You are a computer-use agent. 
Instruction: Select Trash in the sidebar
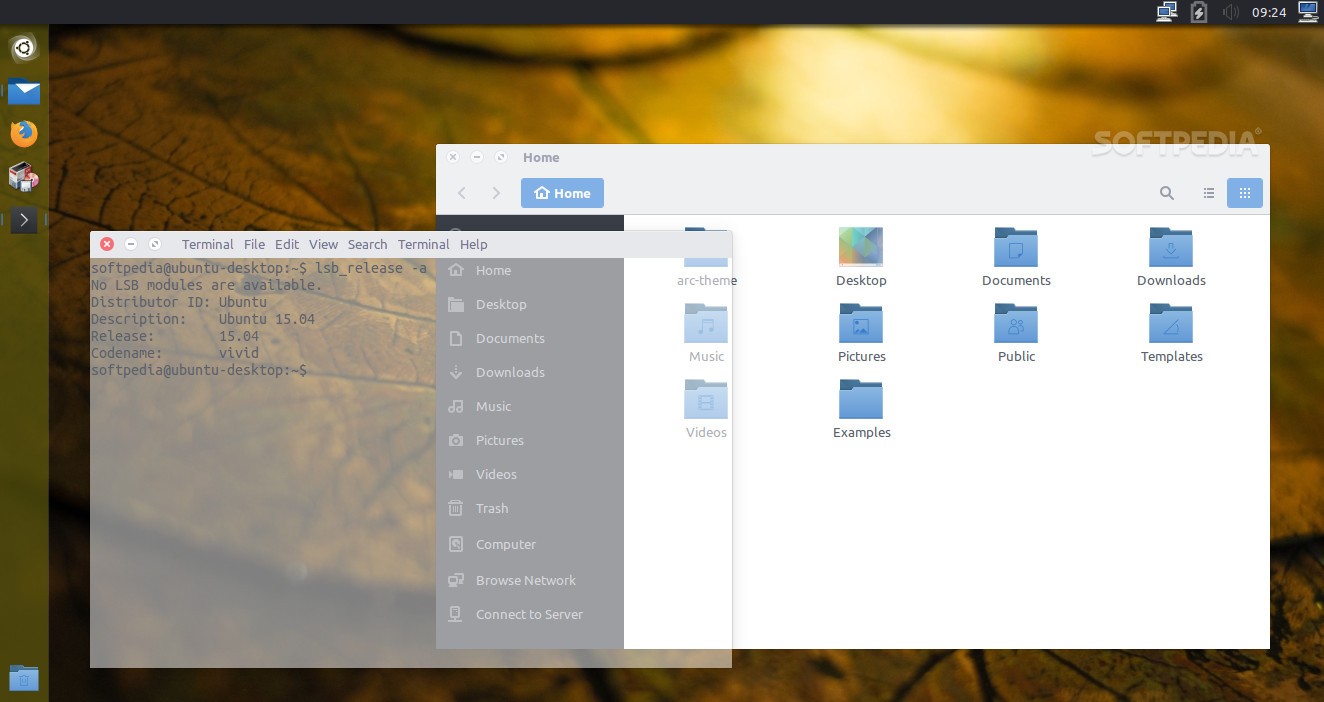tap(491, 508)
